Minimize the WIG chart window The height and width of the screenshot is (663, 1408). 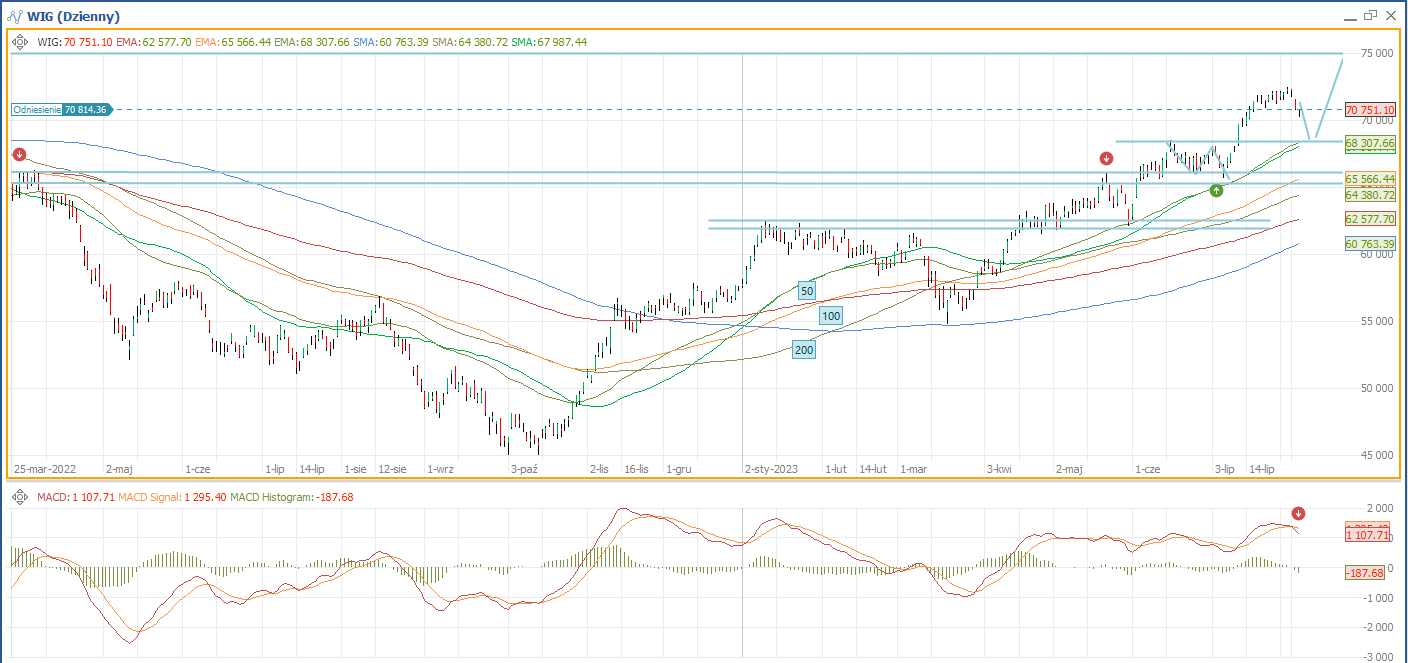click(1348, 16)
